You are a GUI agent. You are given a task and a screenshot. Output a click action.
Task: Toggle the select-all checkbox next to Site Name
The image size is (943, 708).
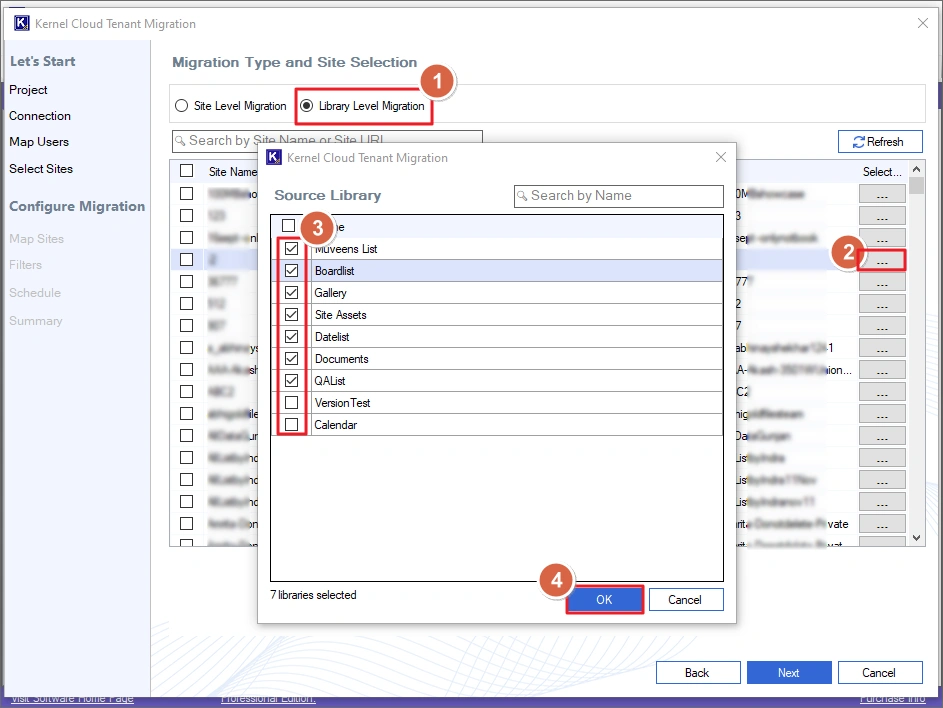pos(186,170)
